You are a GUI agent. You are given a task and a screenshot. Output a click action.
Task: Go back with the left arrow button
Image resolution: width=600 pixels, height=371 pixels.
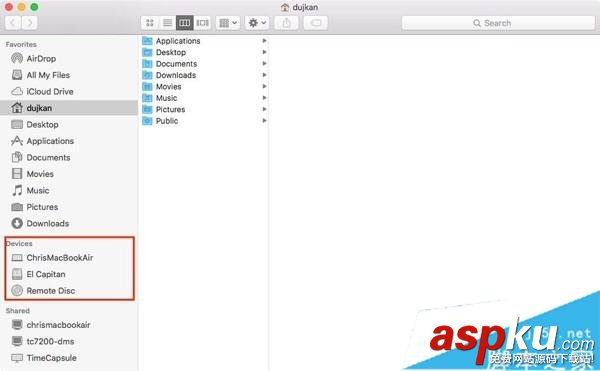pyautogui.click(x=13, y=23)
